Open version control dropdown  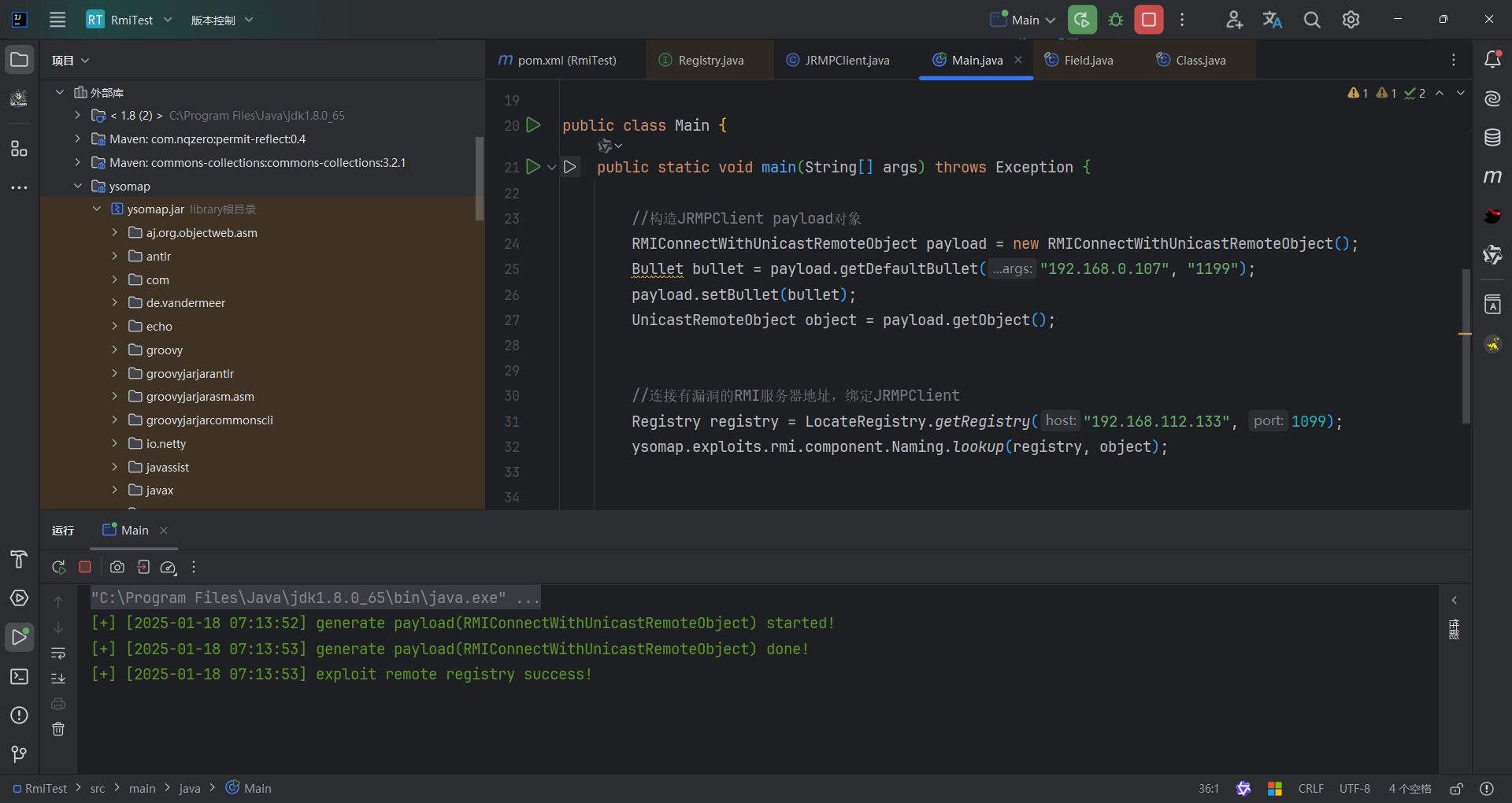(x=221, y=20)
